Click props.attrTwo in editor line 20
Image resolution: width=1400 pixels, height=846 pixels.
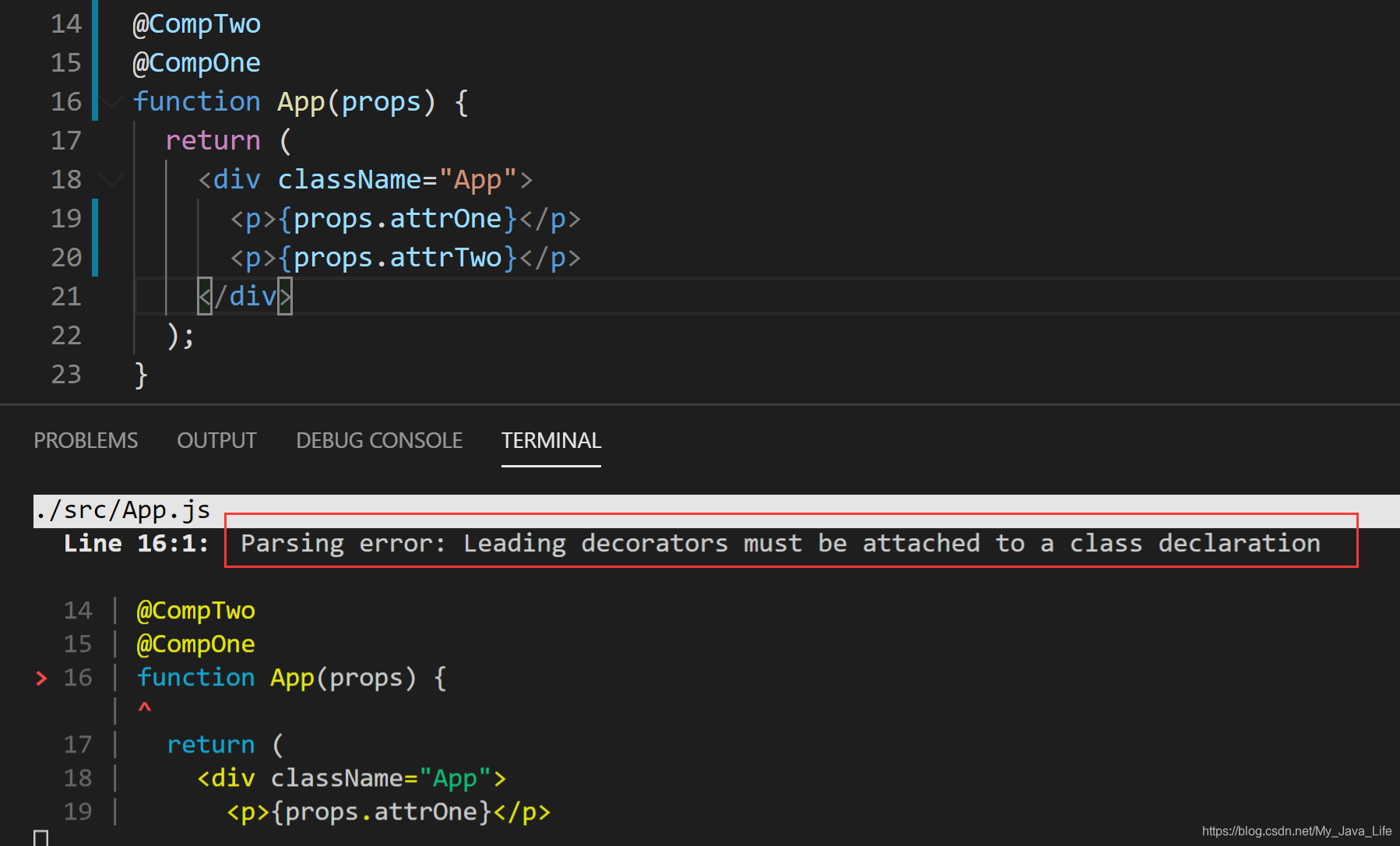click(x=397, y=258)
